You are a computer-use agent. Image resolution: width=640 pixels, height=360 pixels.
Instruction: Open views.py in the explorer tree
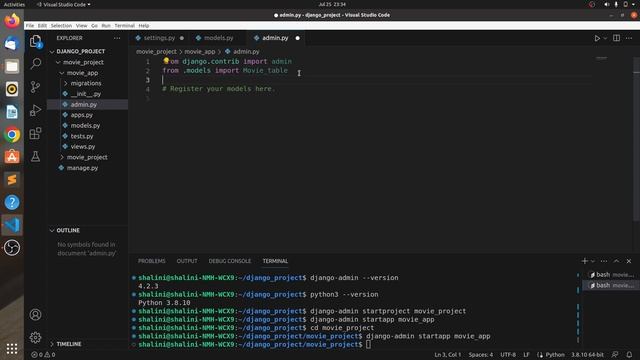tap(83, 147)
